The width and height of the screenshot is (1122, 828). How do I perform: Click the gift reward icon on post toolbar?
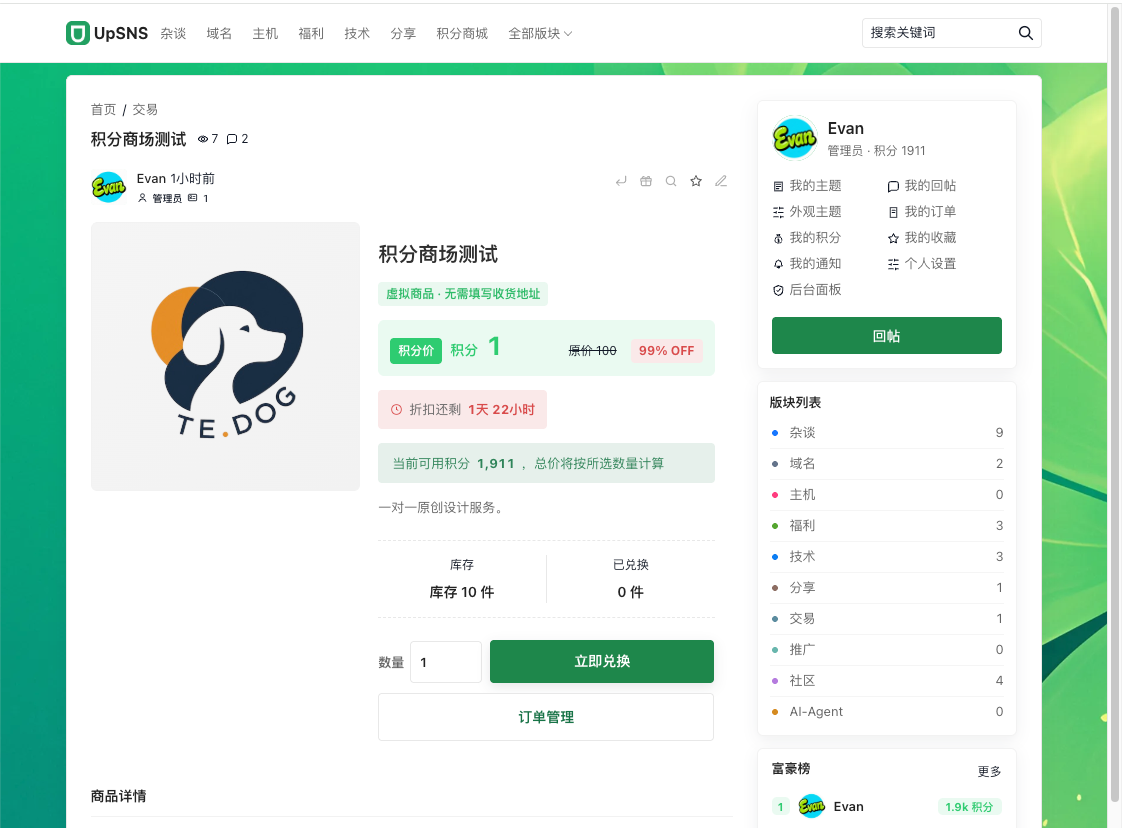[646, 181]
